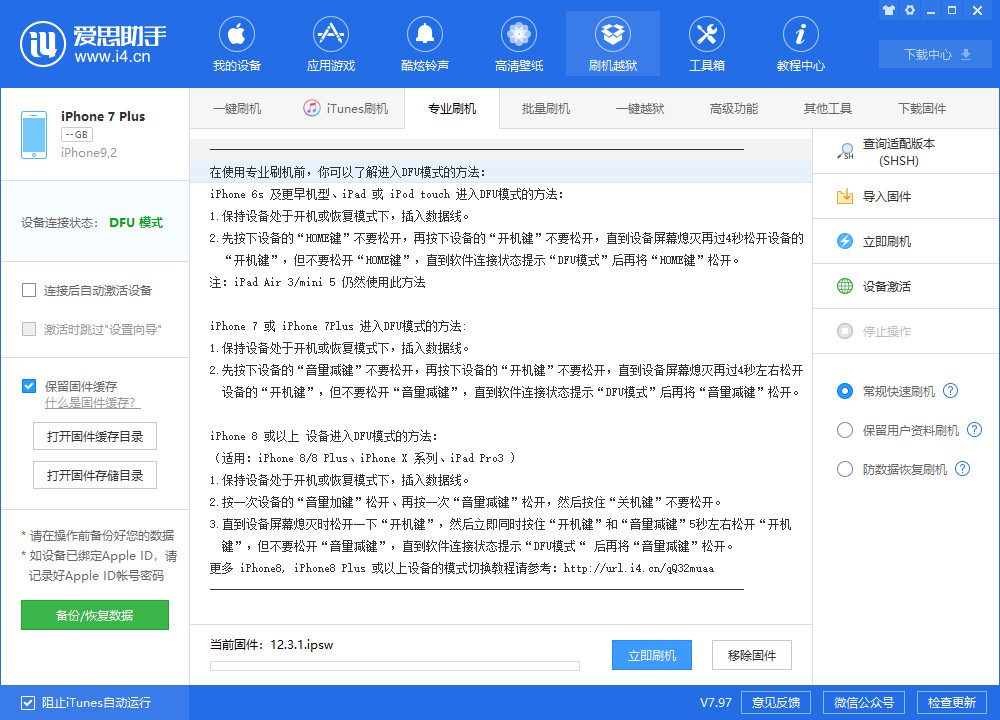Open the 教程中心 tutorial center
This screenshot has height=720, width=1000.
(x=800, y=43)
